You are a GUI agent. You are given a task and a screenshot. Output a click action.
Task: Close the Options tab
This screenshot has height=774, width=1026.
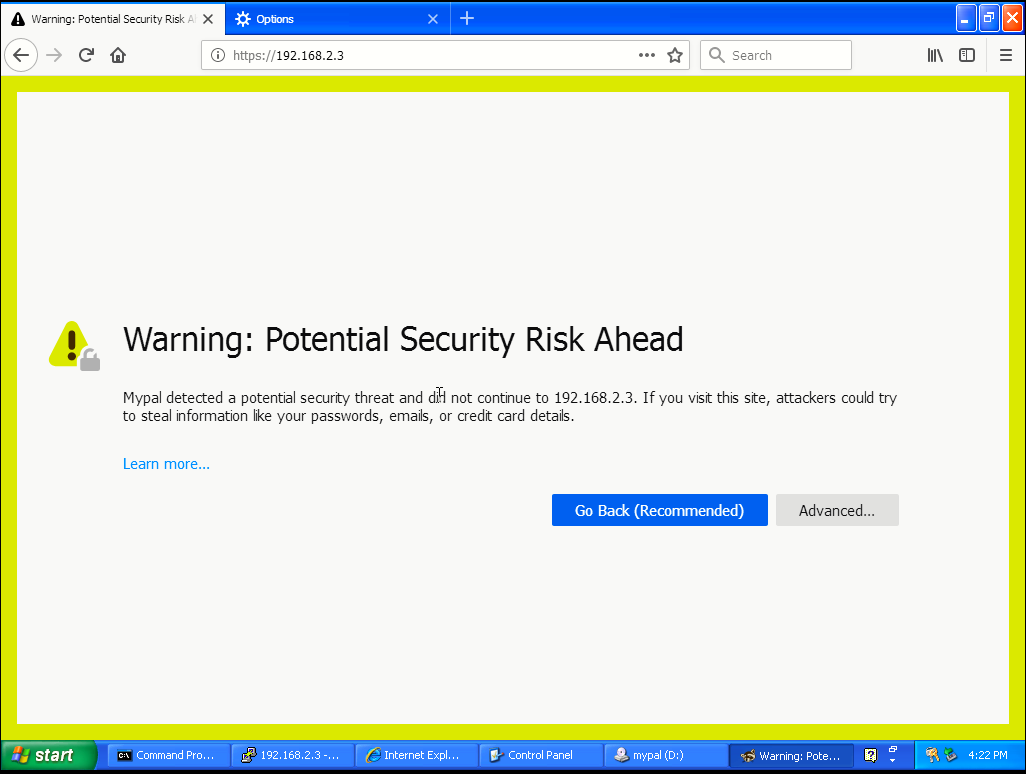tap(433, 19)
